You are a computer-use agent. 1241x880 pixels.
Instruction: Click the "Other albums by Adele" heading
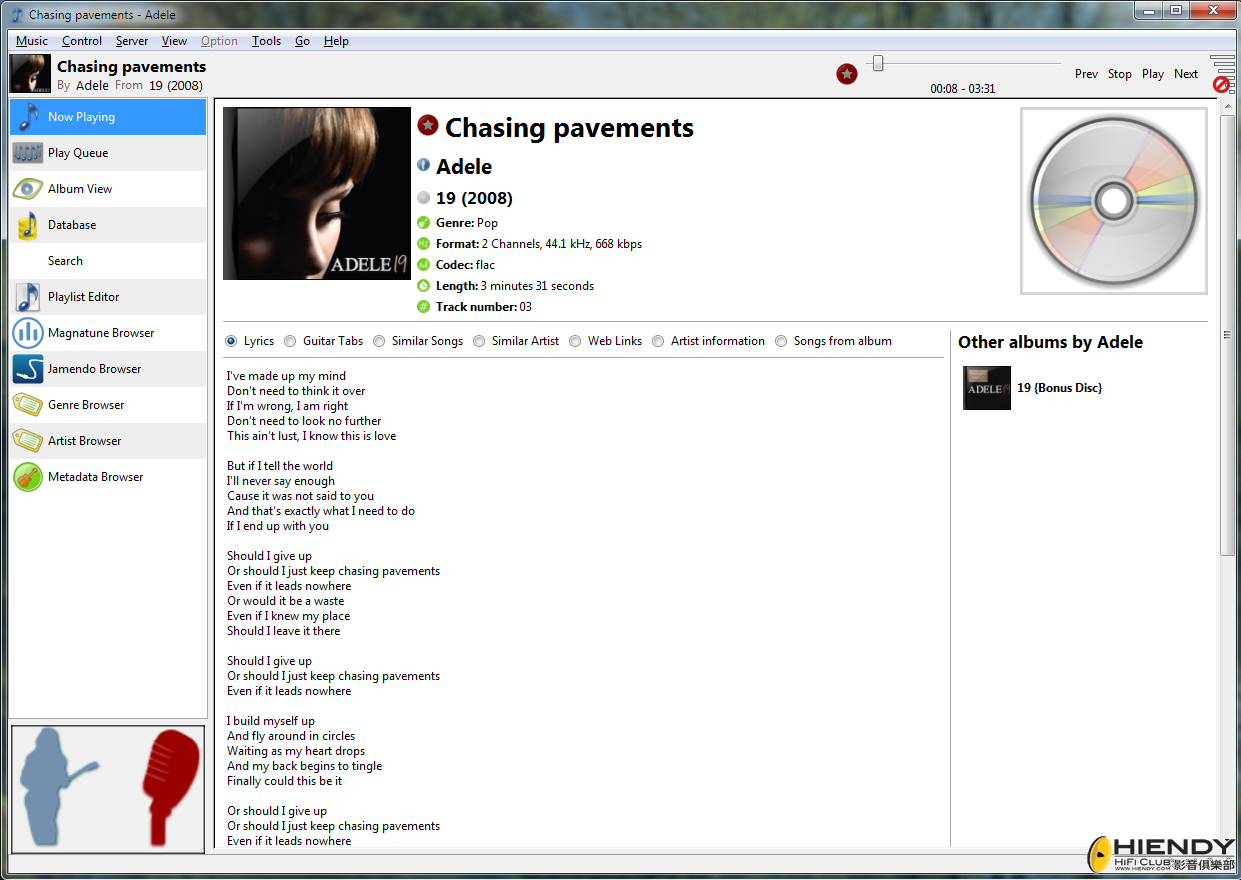tap(1050, 342)
